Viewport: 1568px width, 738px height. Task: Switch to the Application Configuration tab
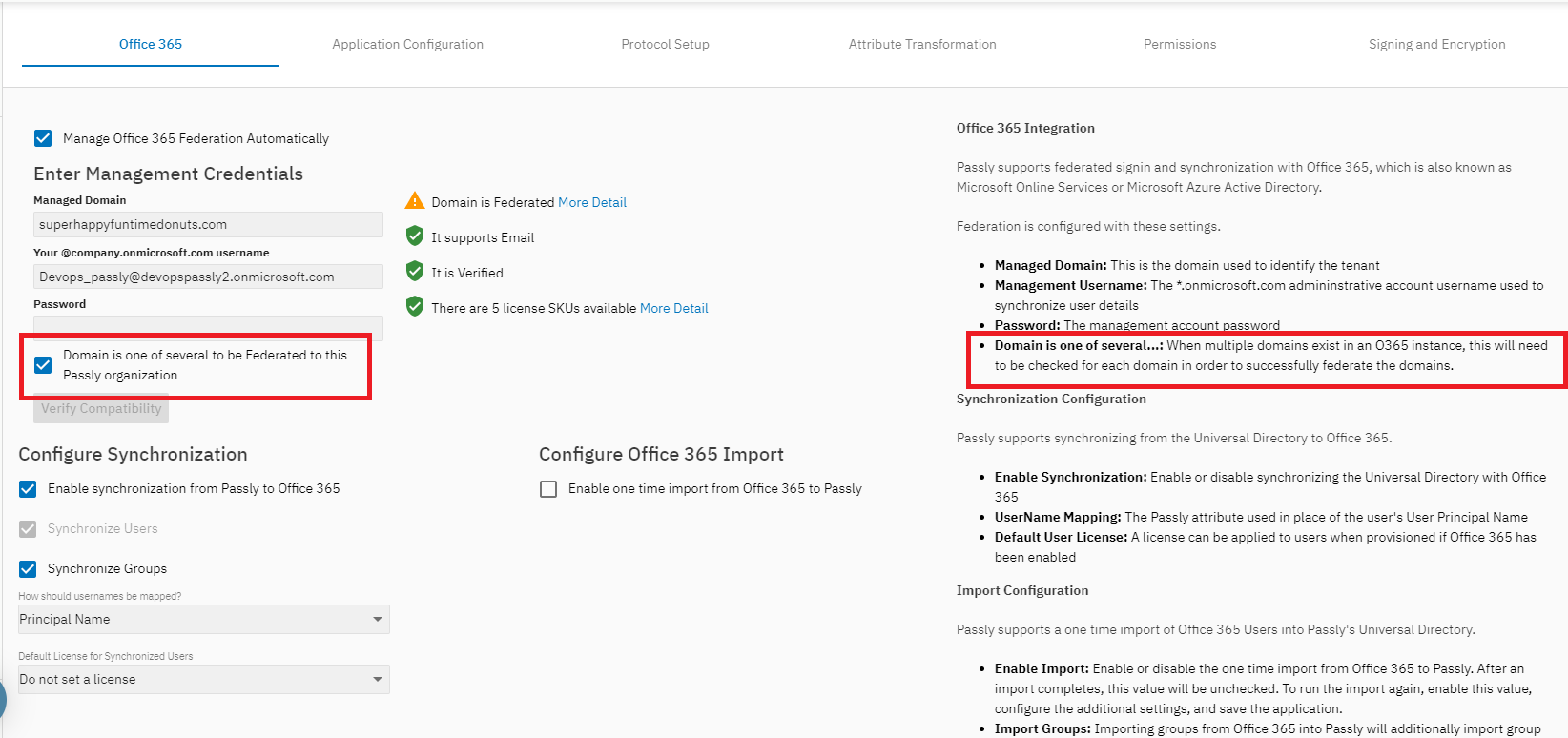click(x=407, y=44)
